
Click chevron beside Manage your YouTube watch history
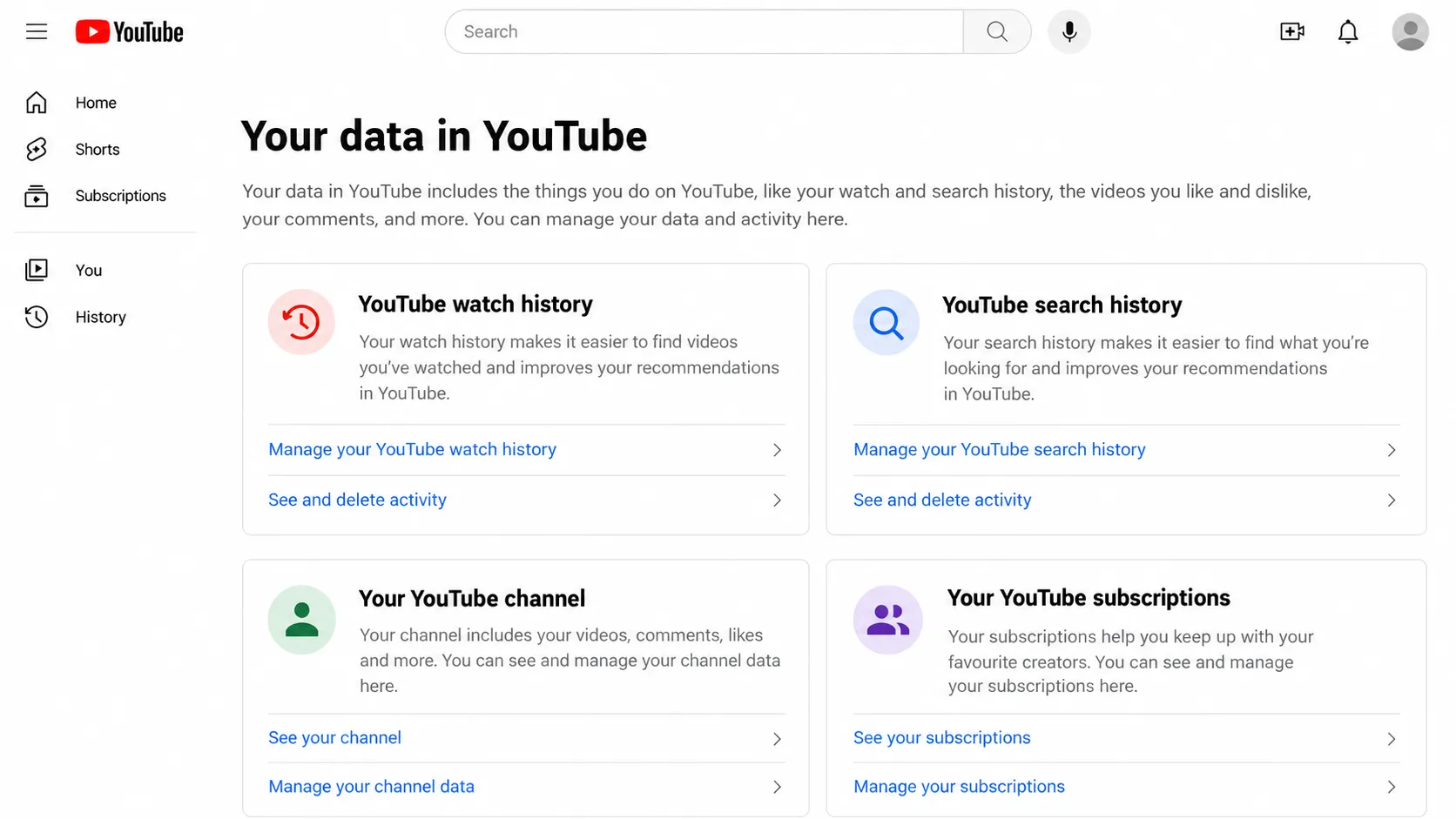[777, 450]
